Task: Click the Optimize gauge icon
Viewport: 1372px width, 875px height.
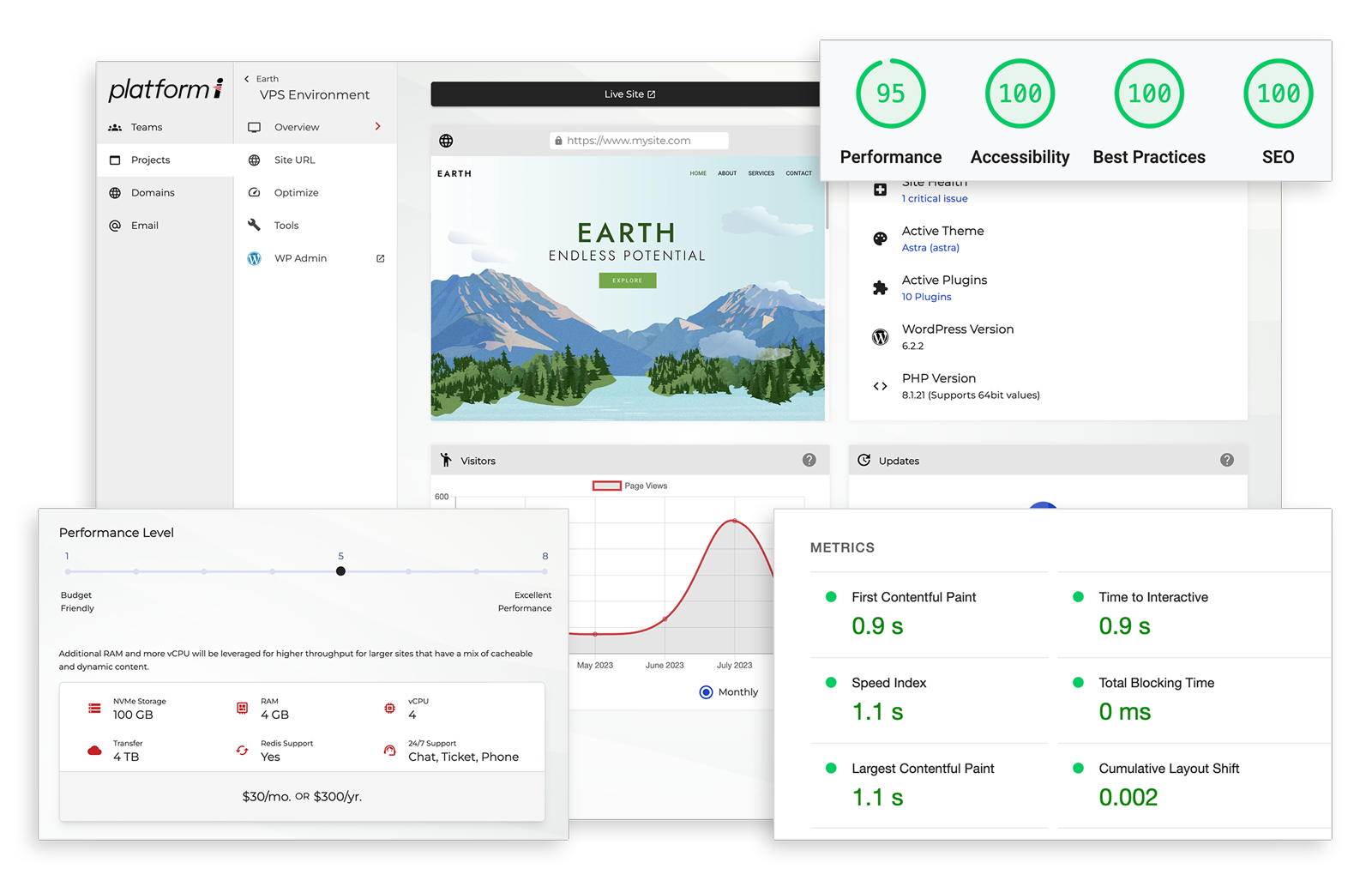Action: (254, 193)
